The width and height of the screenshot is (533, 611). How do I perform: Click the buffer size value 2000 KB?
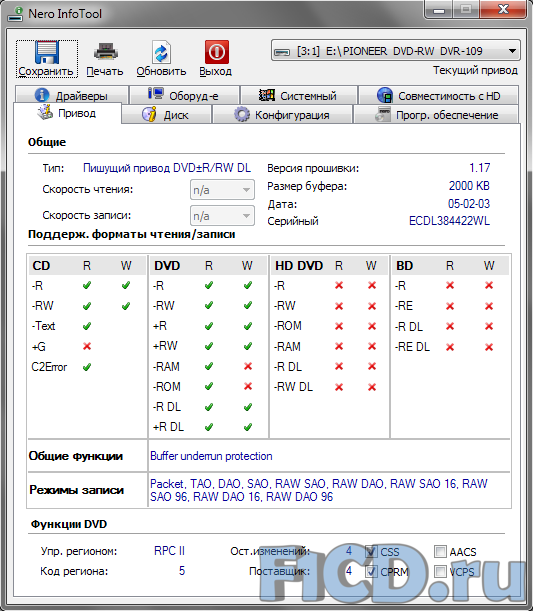click(x=469, y=186)
